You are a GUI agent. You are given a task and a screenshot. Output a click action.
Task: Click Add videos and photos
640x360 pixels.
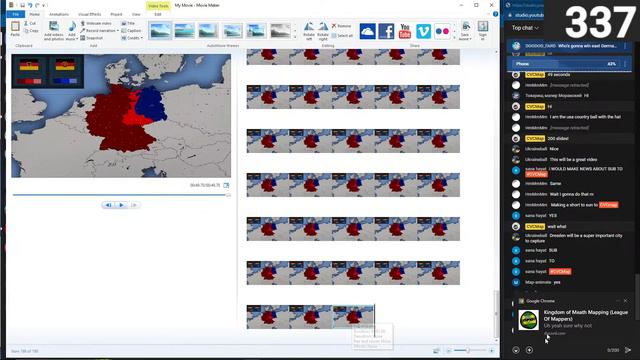point(54,31)
